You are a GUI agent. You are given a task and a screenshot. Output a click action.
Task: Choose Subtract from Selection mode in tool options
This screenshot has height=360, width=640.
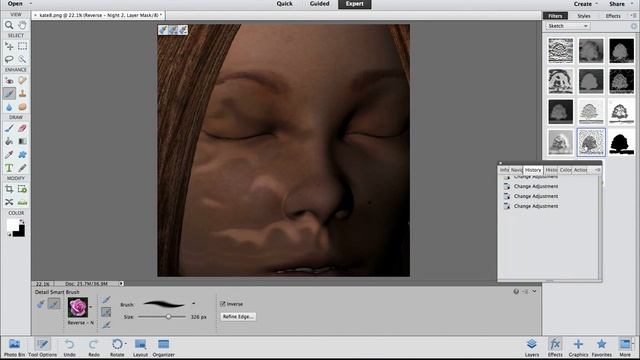tap(106, 325)
